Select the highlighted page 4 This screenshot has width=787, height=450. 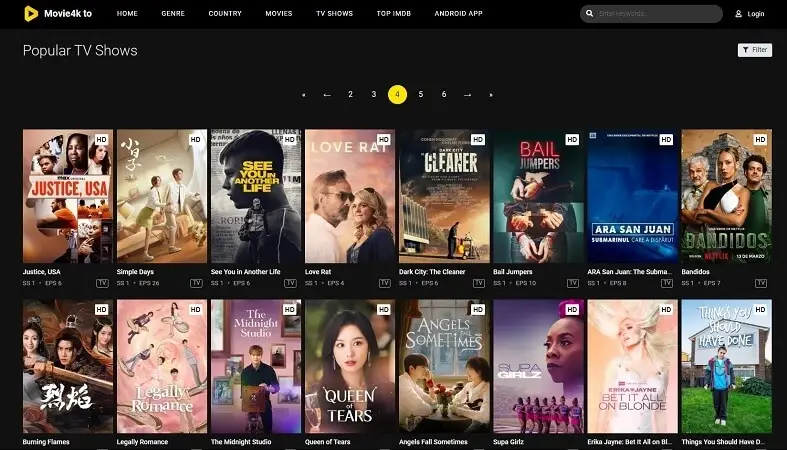pos(397,94)
